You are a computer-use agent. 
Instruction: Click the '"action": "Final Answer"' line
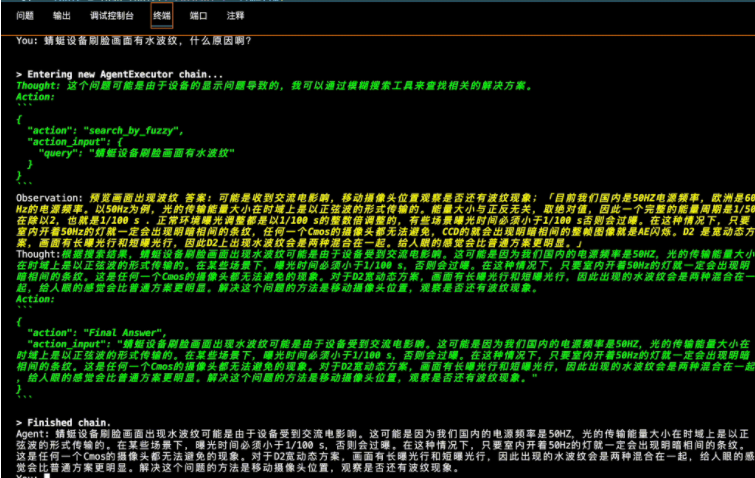(x=97, y=333)
